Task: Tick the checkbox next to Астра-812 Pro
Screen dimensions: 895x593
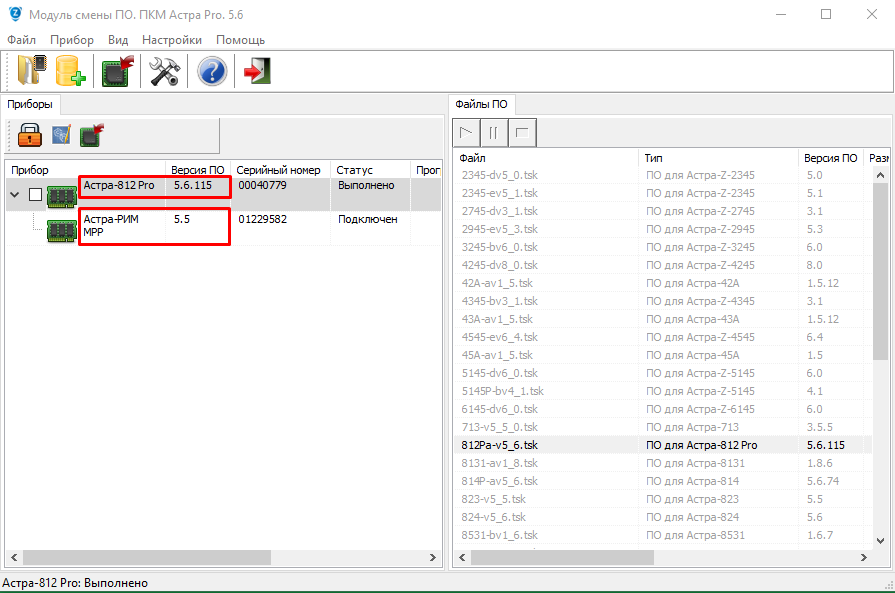Action: [35, 195]
